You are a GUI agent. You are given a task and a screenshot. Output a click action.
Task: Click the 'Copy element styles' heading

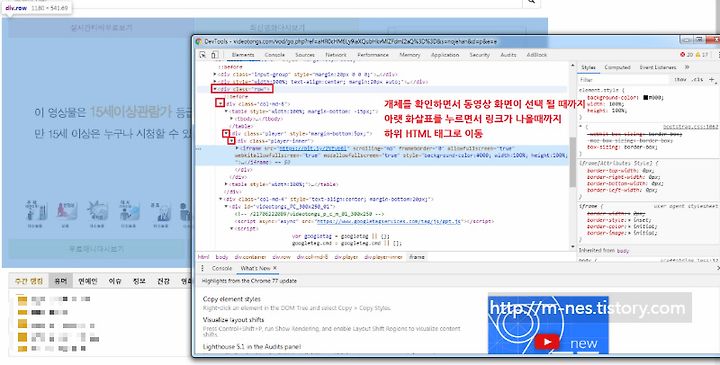click(x=231, y=299)
